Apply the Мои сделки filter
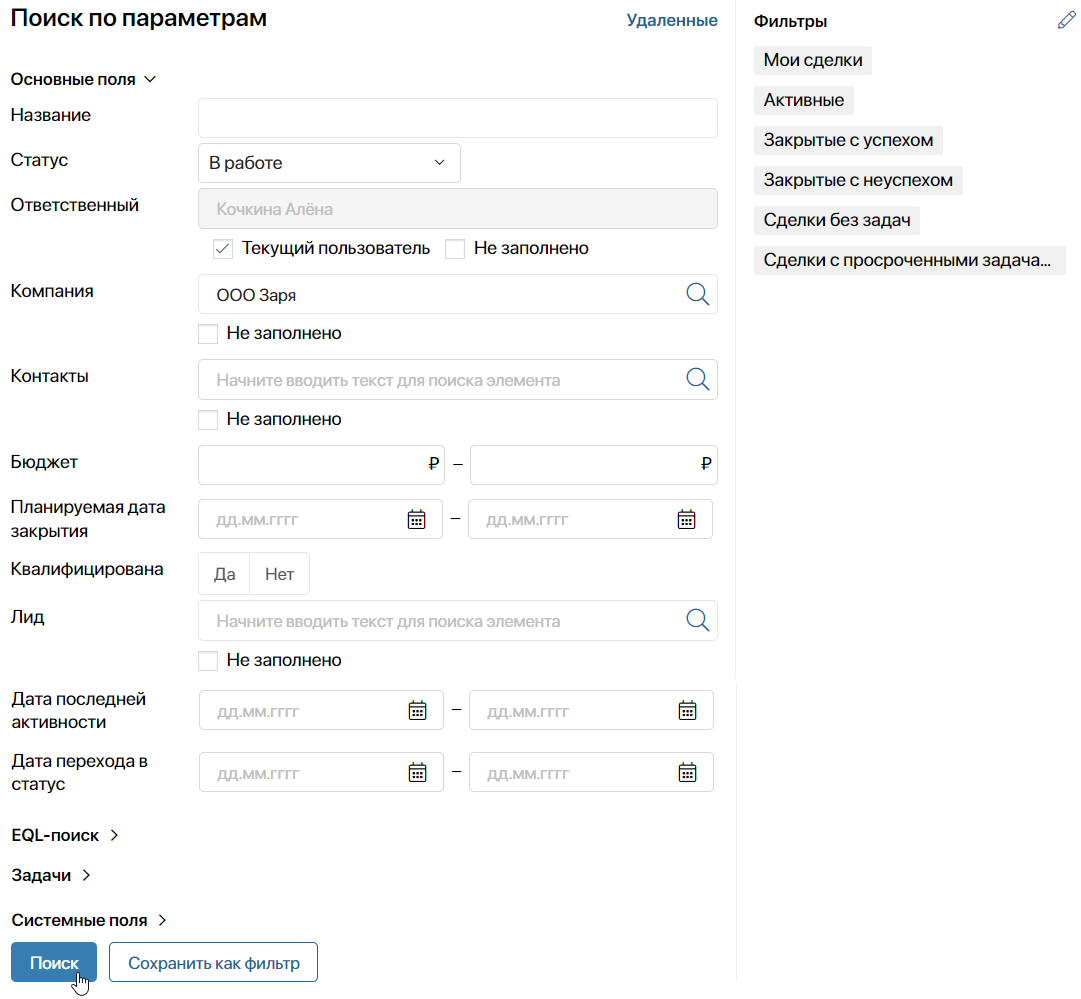This screenshot has height=999, width=1081. tap(813, 60)
